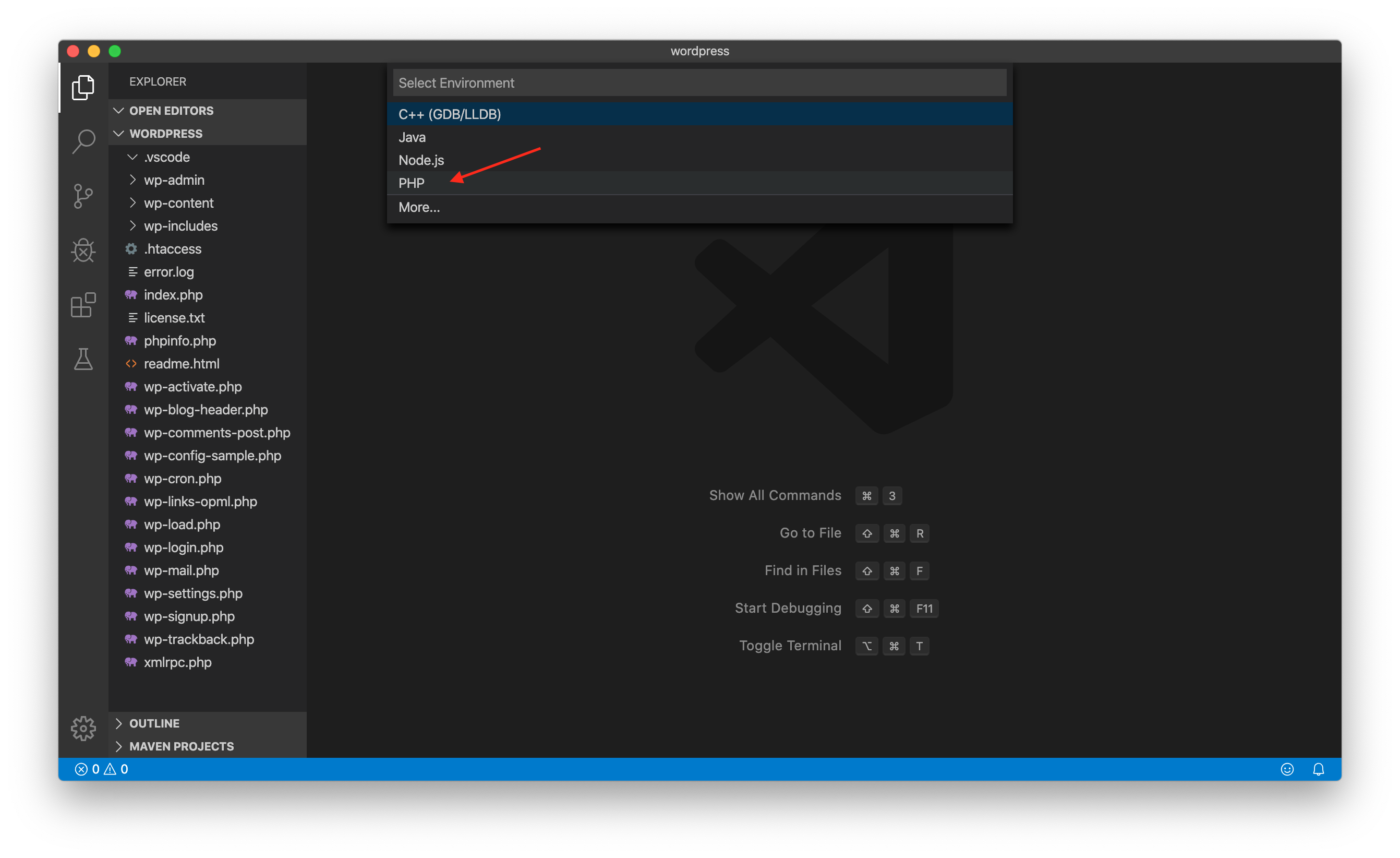Open the Source Control view icon
The height and width of the screenshot is (858, 1400).
pyautogui.click(x=83, y=196)
